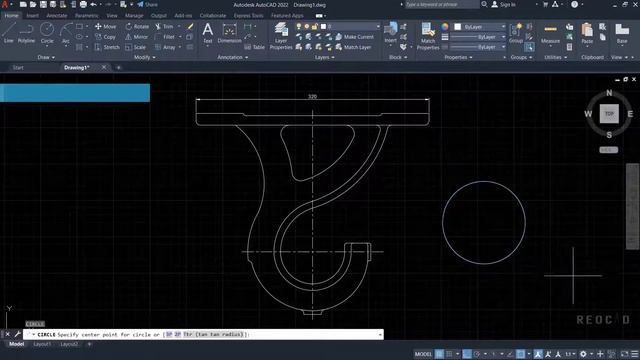Click the TOP face of the ViewCube

[609, 113]
